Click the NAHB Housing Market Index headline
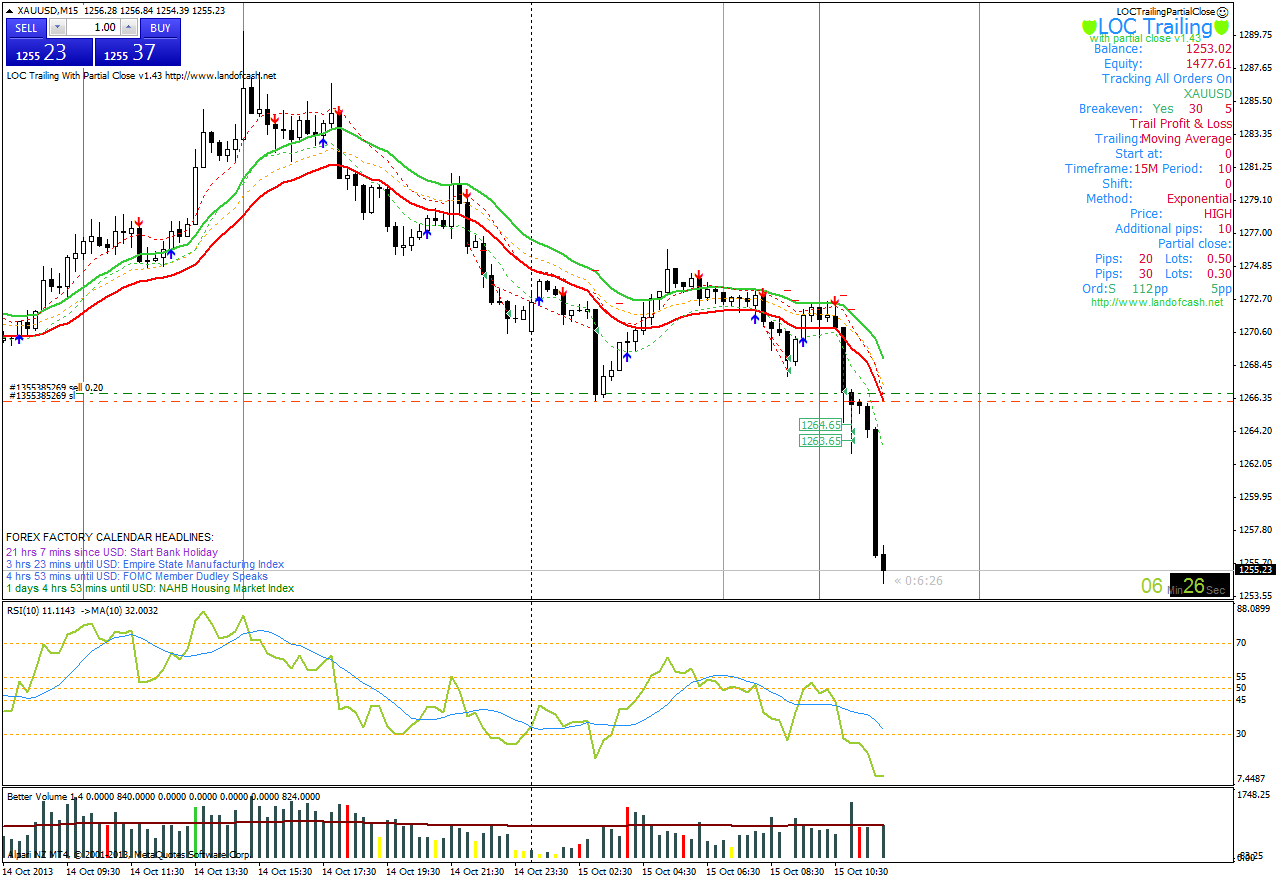The width and height of the screenshot is (1276, 880). click(150, 588)
